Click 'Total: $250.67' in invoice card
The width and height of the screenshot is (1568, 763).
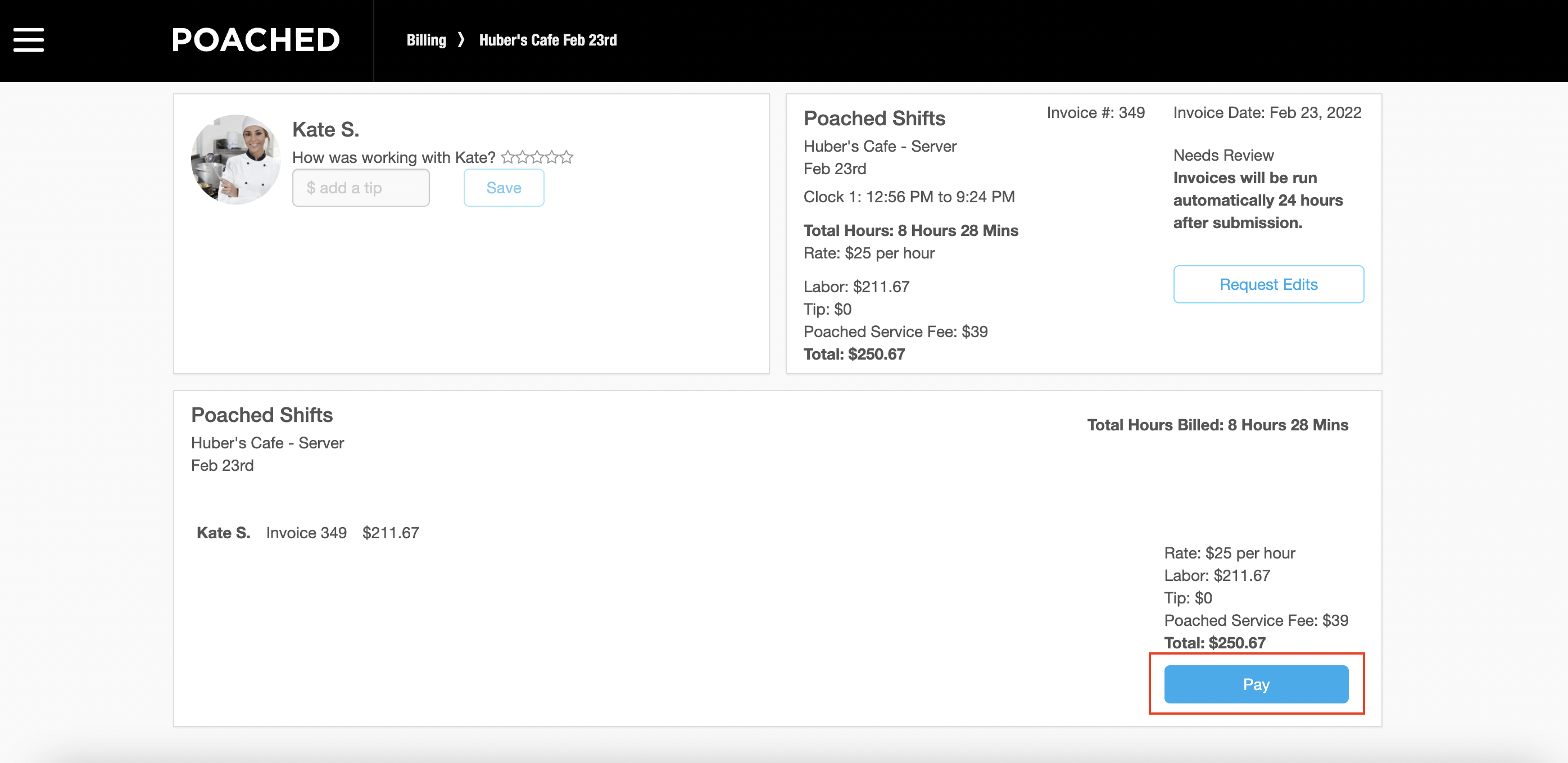(x=854, y=354)
